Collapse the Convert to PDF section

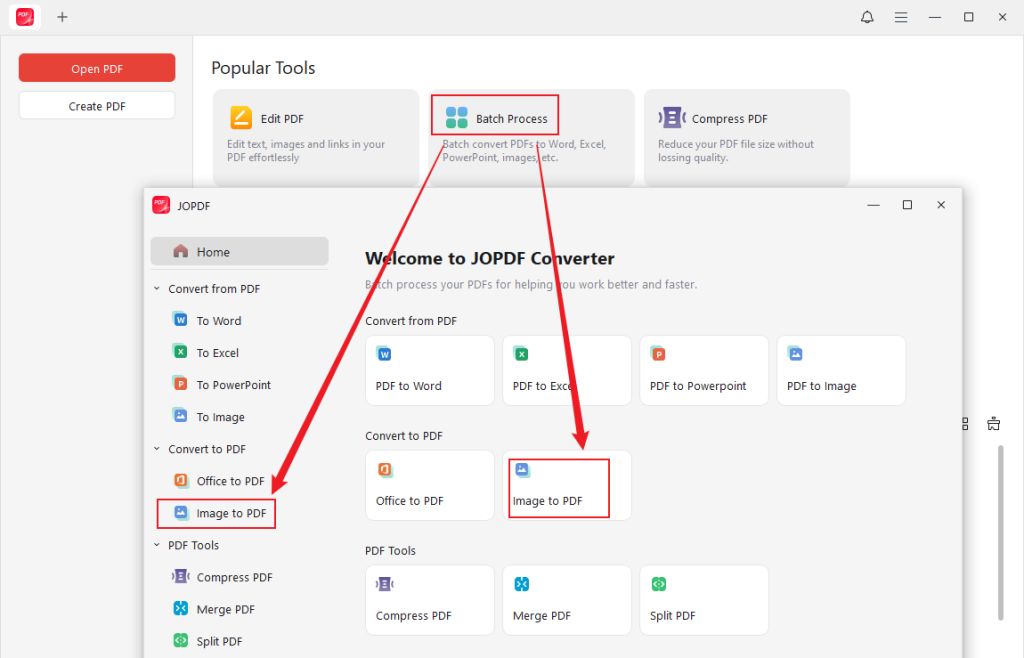[x=156, y=448]
